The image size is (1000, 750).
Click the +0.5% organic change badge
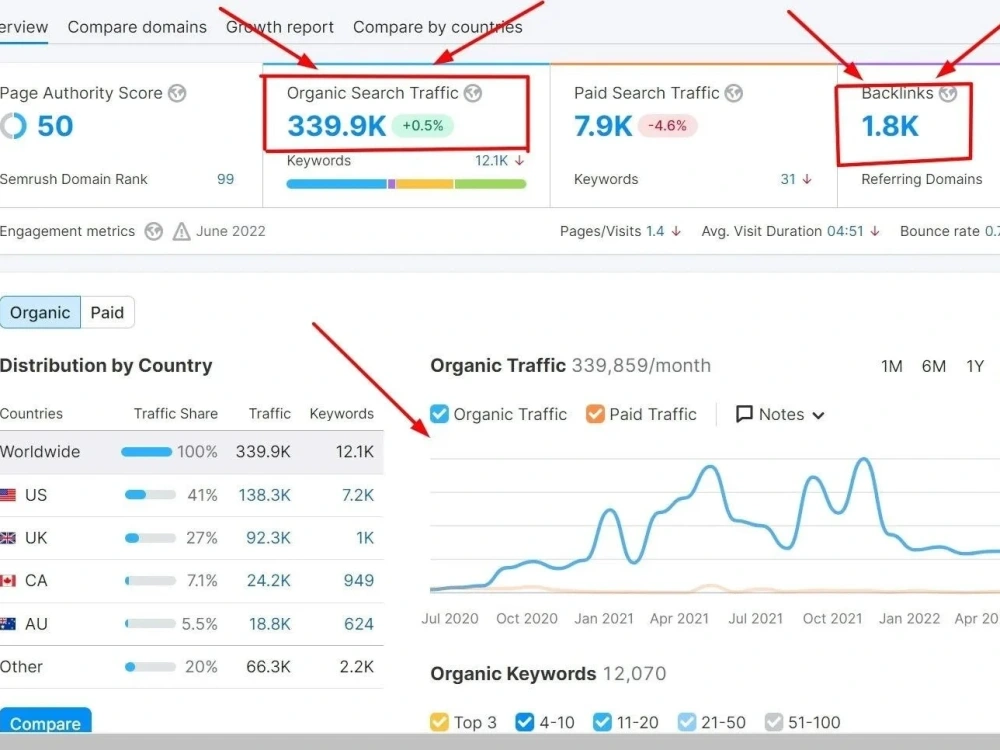click(422, 126)
